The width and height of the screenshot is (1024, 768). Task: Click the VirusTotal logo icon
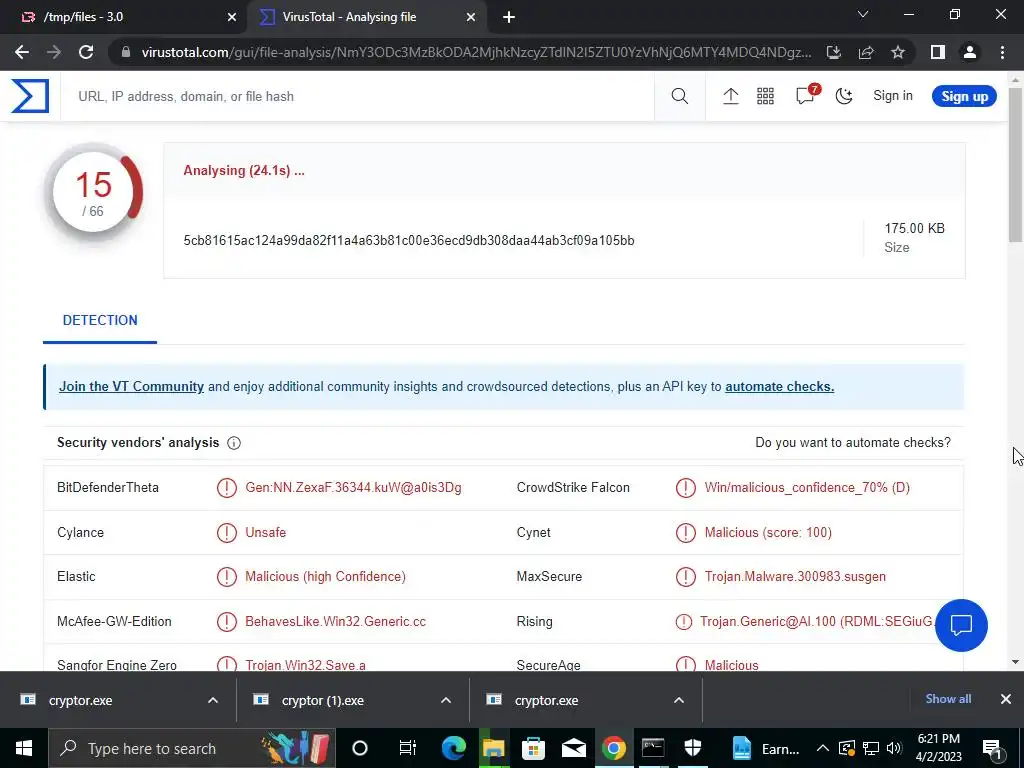30,96
